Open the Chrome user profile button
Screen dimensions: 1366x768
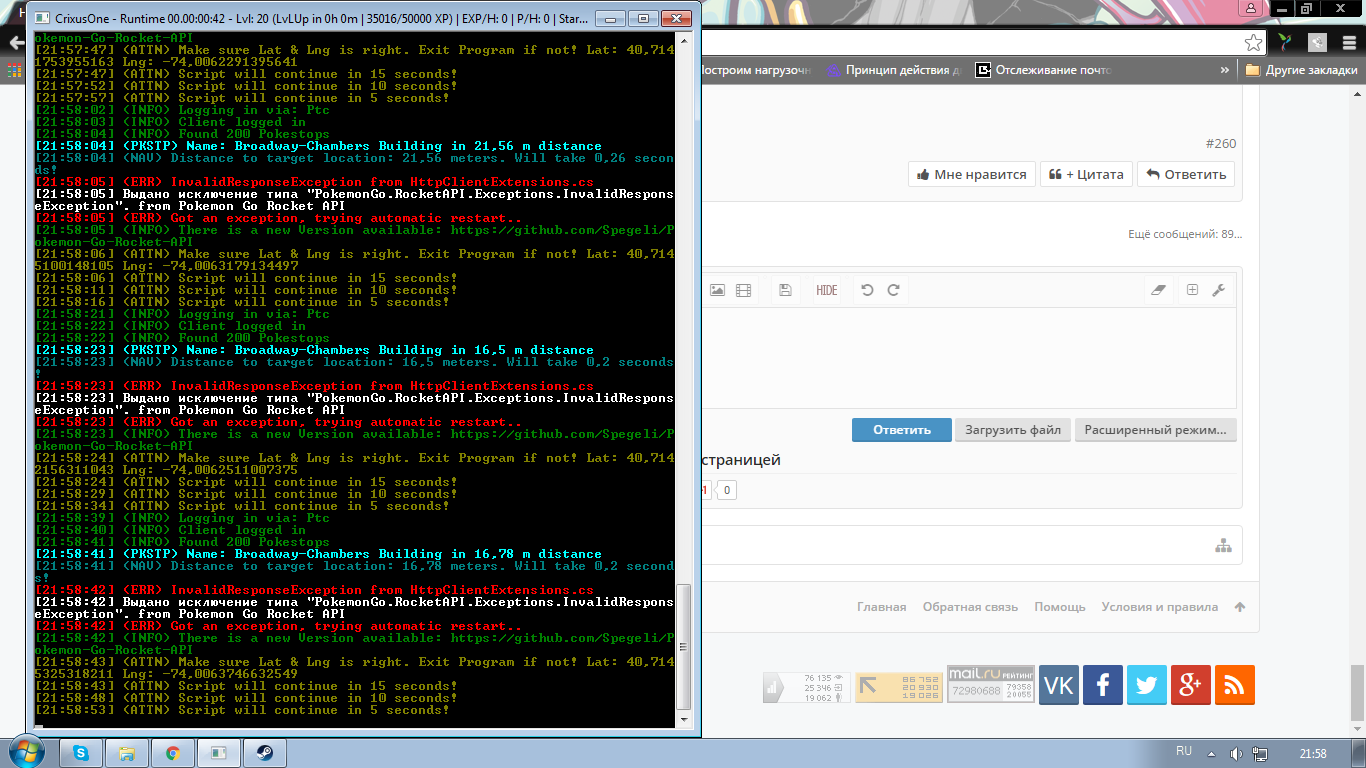click(1249, 8)
